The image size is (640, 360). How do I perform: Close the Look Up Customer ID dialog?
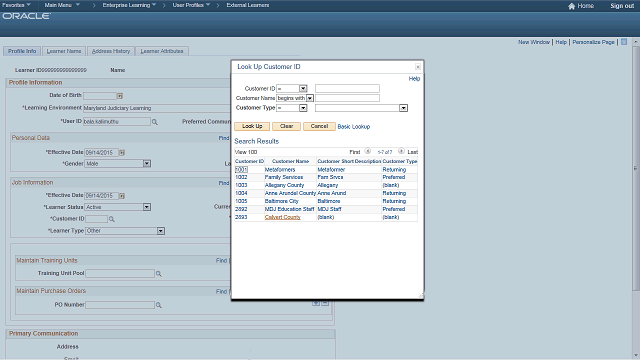(418, 67)
